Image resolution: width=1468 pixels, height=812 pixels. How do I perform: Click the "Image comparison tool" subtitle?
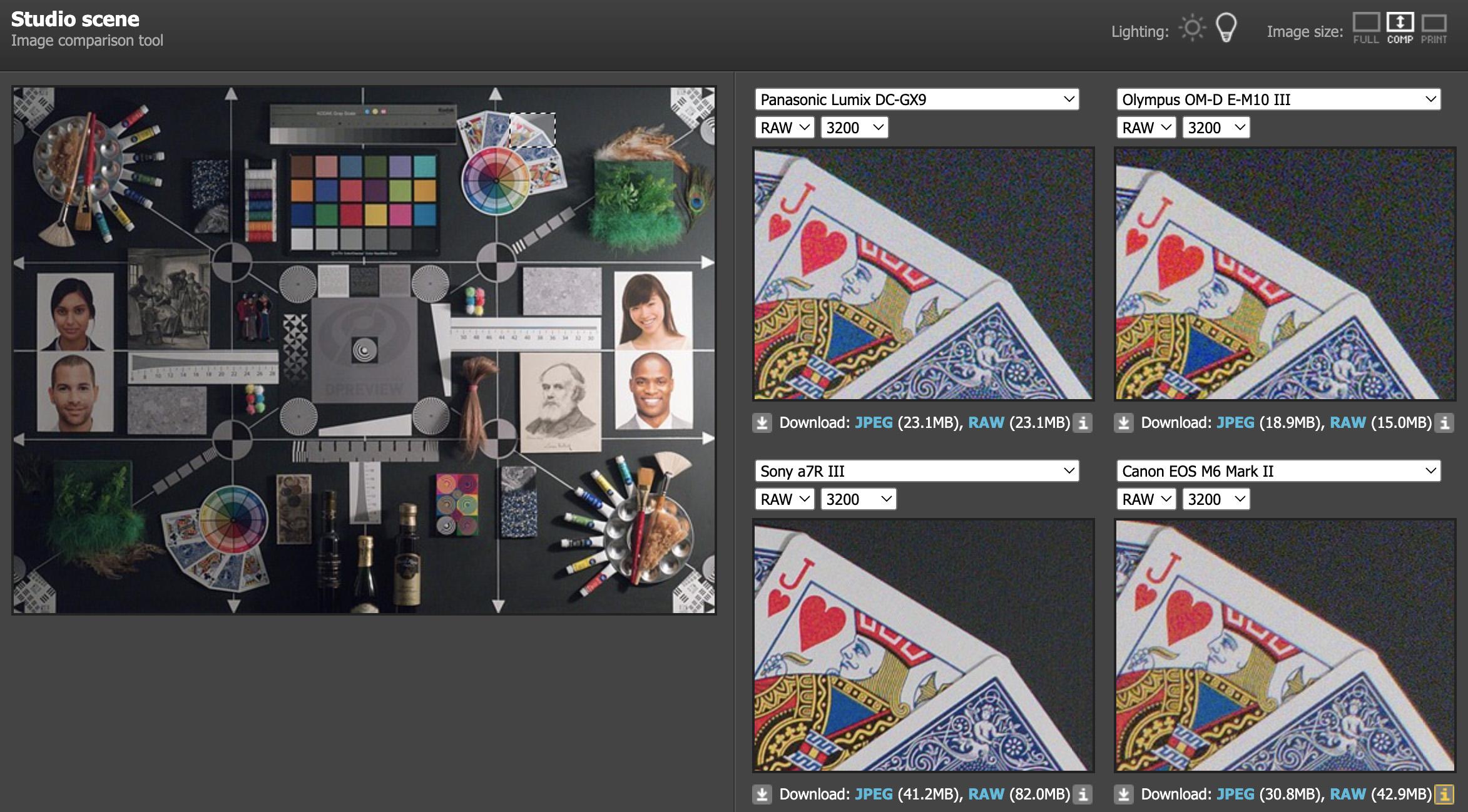(87, 41)
